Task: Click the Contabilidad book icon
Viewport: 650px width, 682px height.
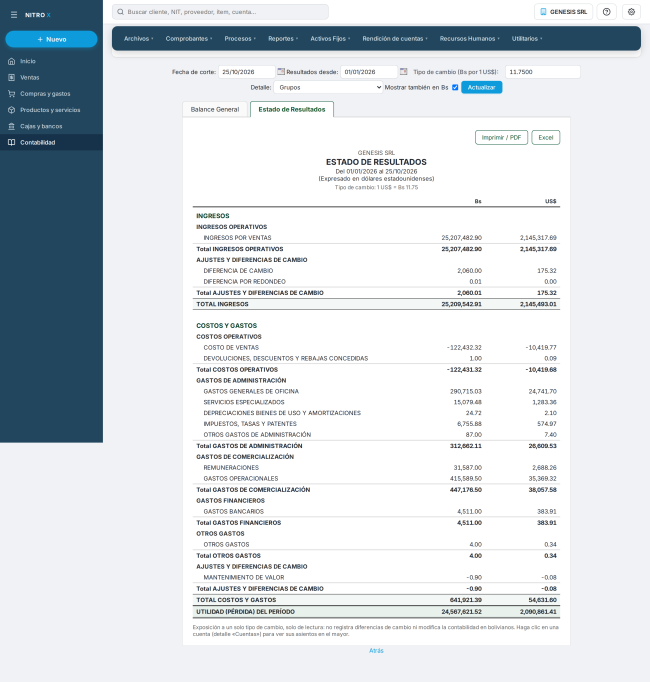Action: tap(12, 142)
